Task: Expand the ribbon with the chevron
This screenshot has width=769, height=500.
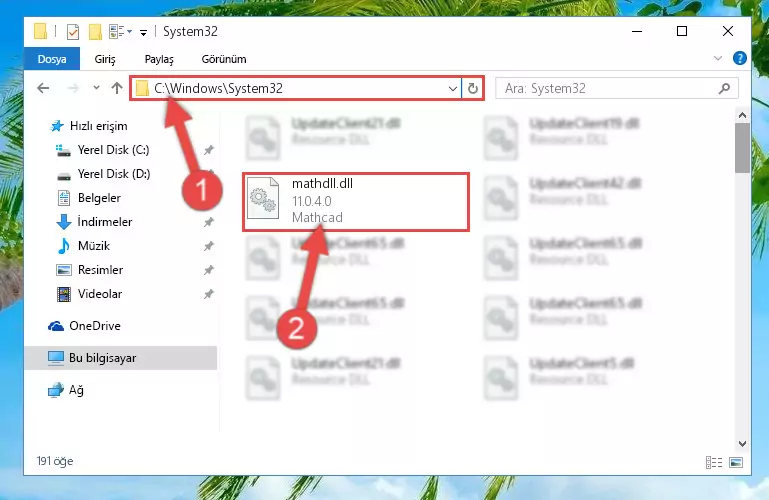Action: click(718, 58)
